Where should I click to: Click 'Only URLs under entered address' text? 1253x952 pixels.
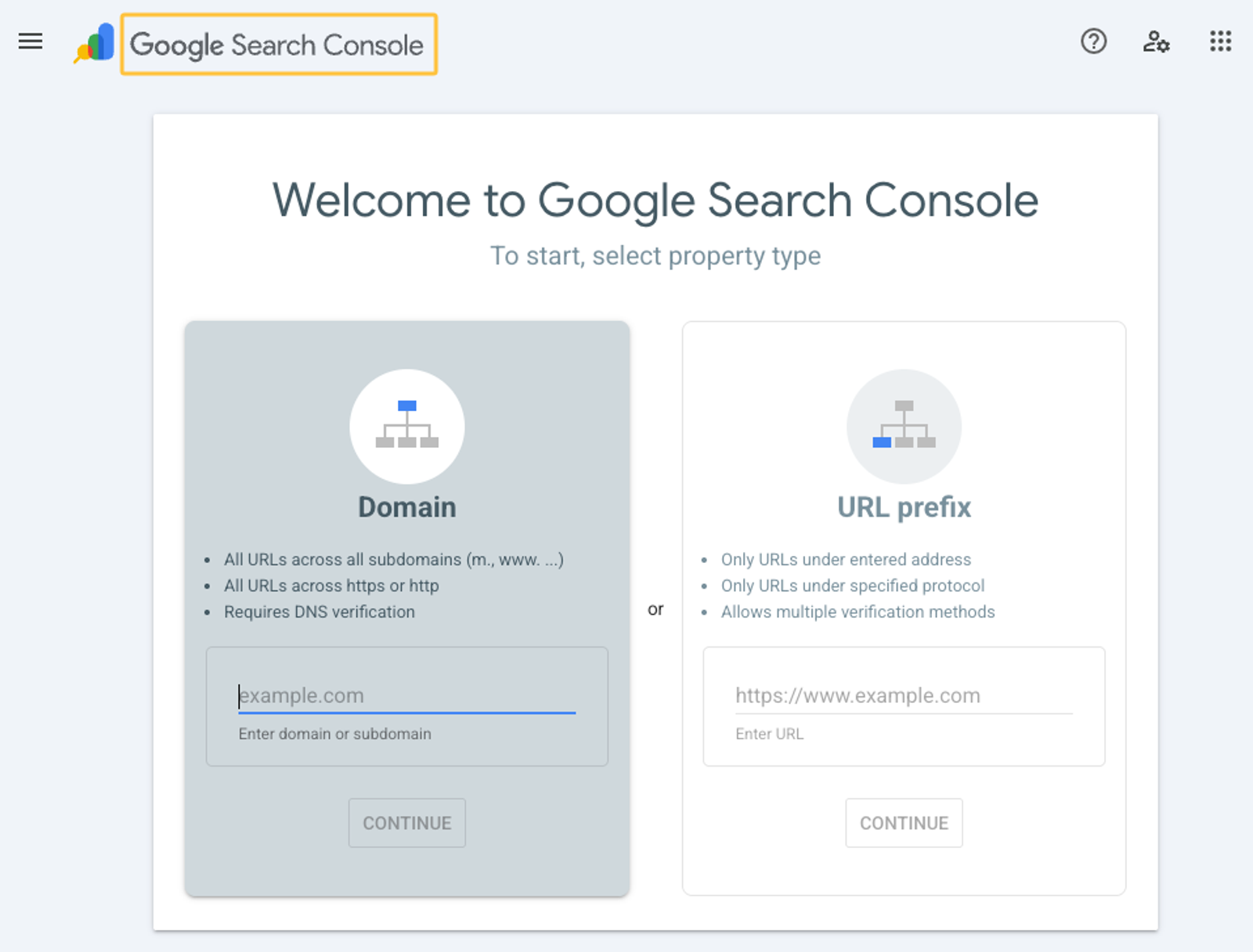(x=846, y=559)
